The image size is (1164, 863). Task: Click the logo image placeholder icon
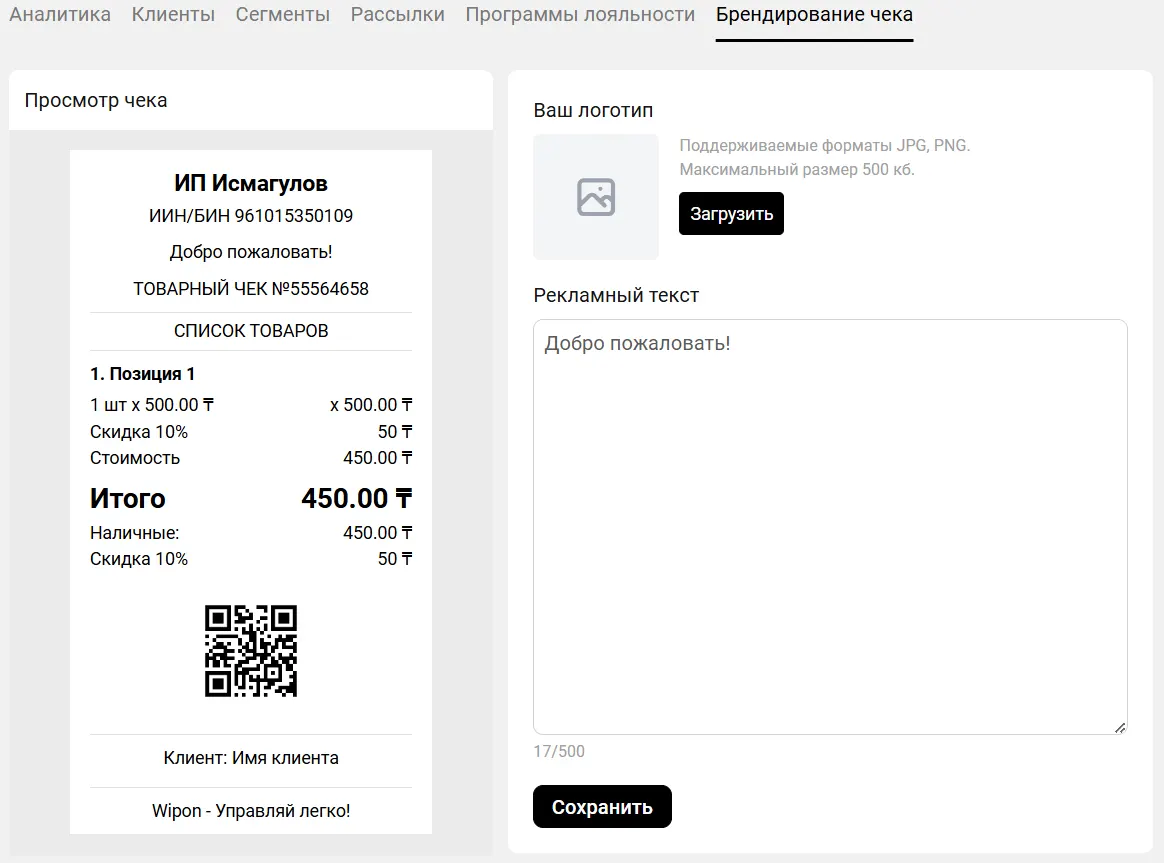(x=596, y=197)
